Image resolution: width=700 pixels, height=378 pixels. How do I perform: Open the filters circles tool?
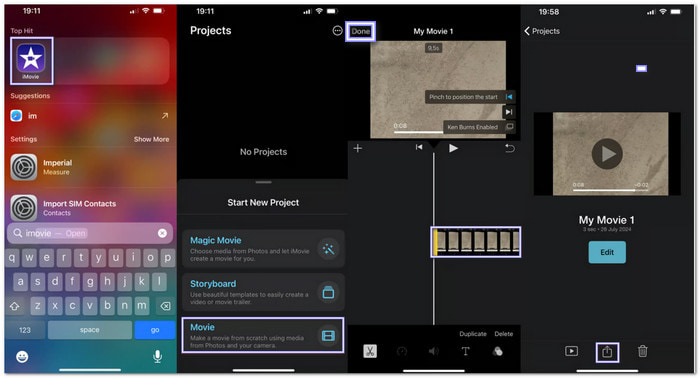[497, 352]
